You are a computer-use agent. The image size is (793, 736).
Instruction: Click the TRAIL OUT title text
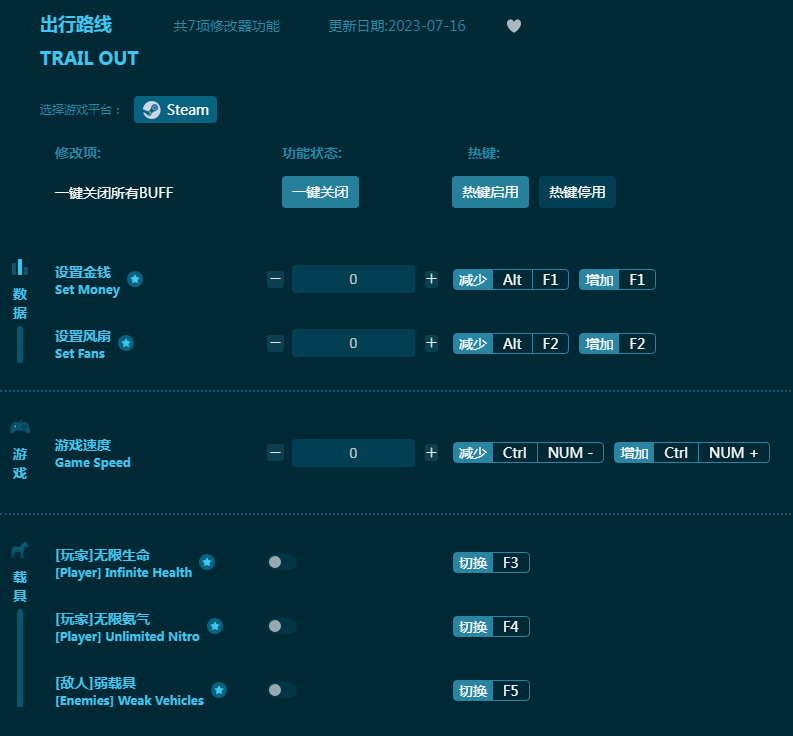89,58
